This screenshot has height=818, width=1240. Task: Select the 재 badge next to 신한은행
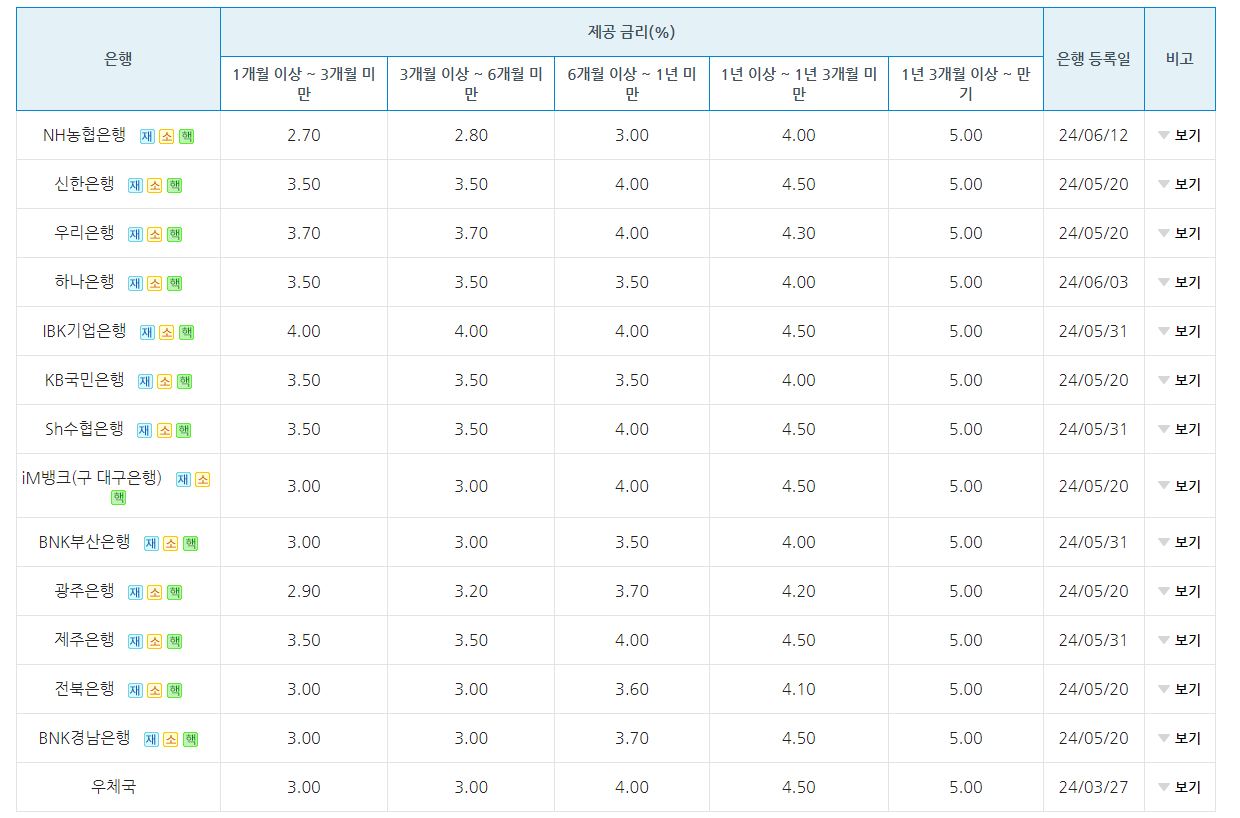[135, 185]
